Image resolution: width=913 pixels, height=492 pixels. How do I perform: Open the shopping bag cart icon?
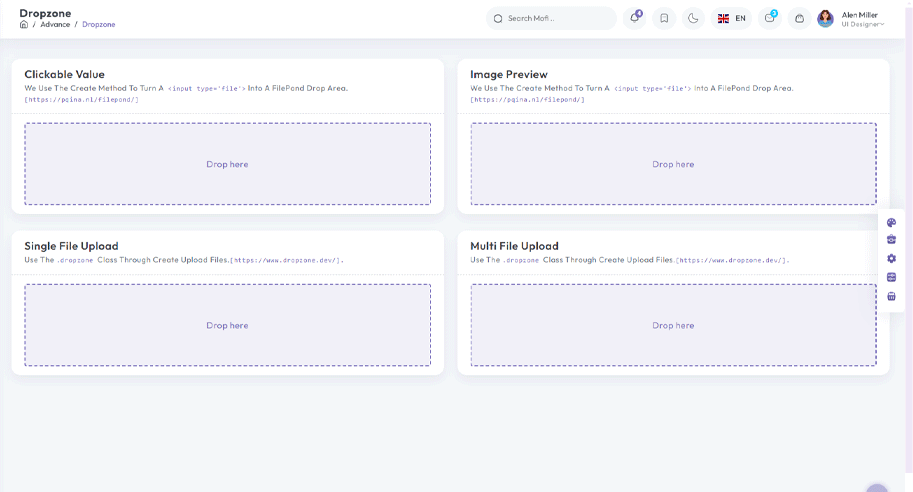[798, 18]
